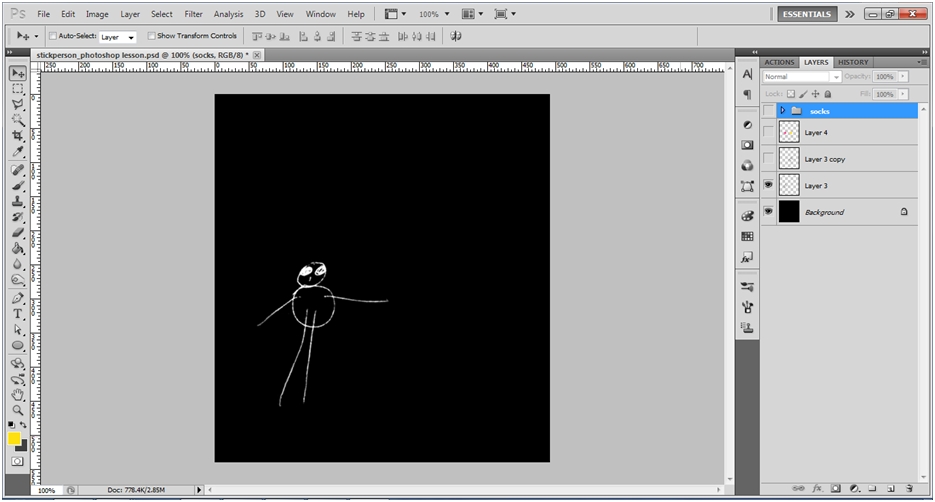
Task: Select the Spot Healing Brush tool
Action: click(18, 170)
